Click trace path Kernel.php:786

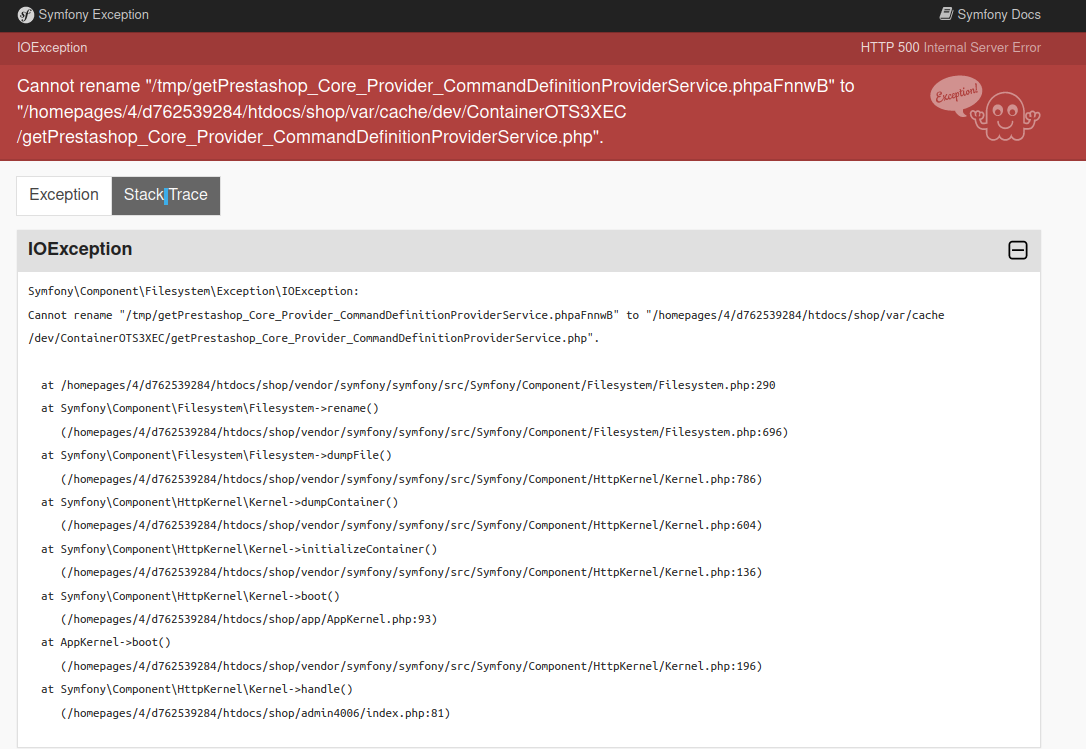(411, 479)
